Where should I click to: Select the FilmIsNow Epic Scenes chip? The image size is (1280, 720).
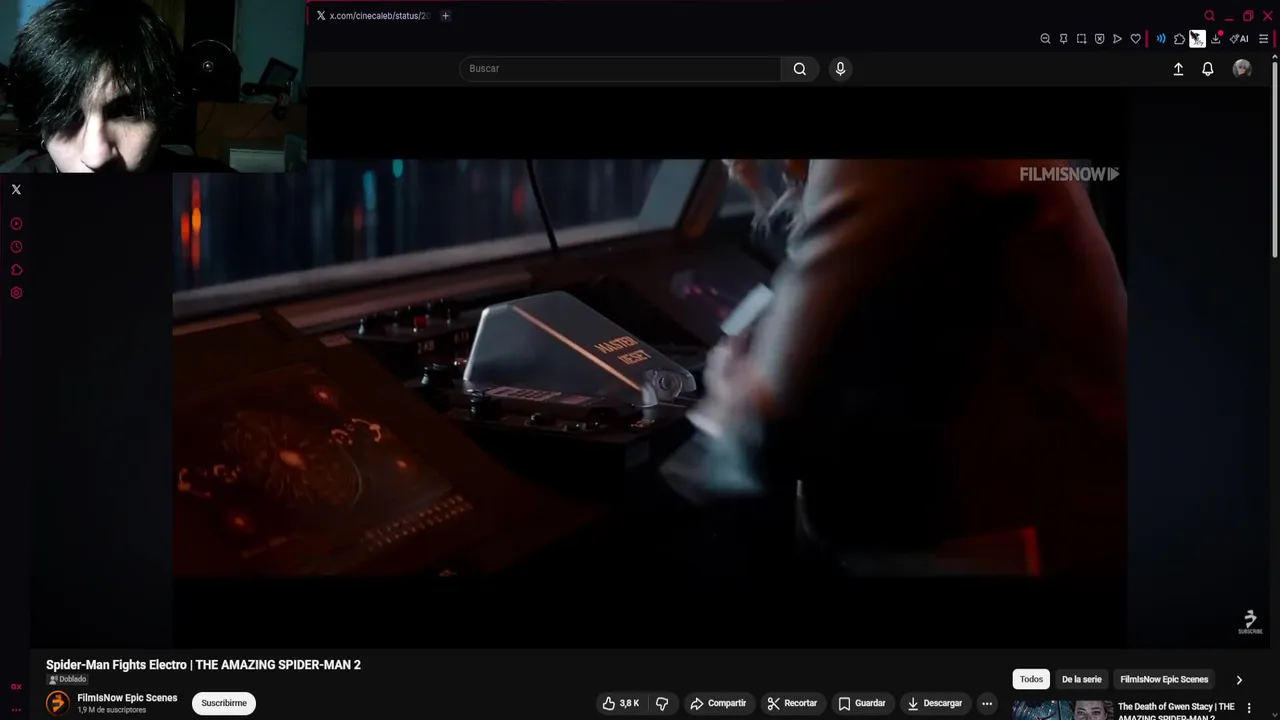click(x=1164, y=679)
